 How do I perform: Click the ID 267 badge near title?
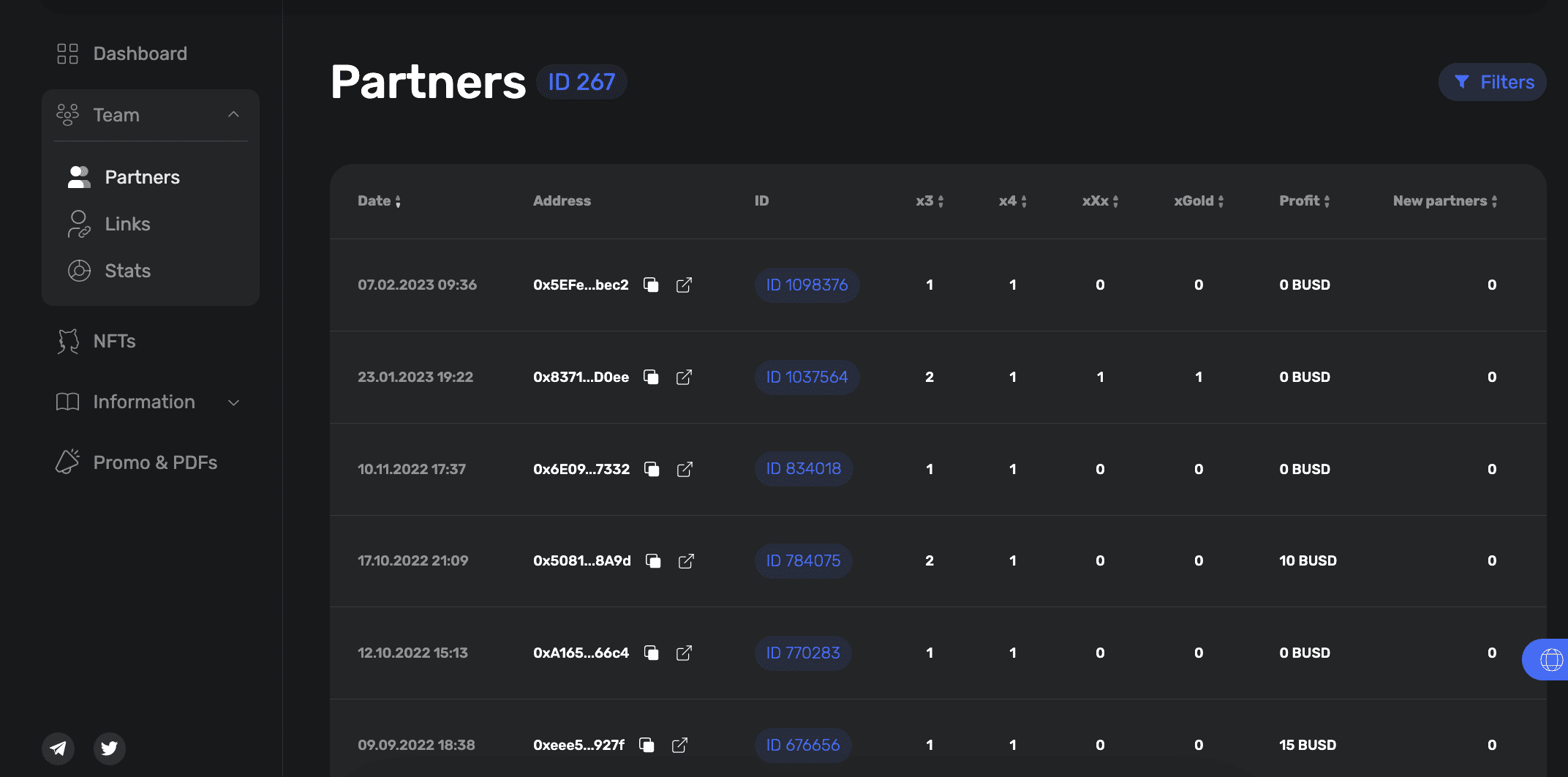[581, 82]
